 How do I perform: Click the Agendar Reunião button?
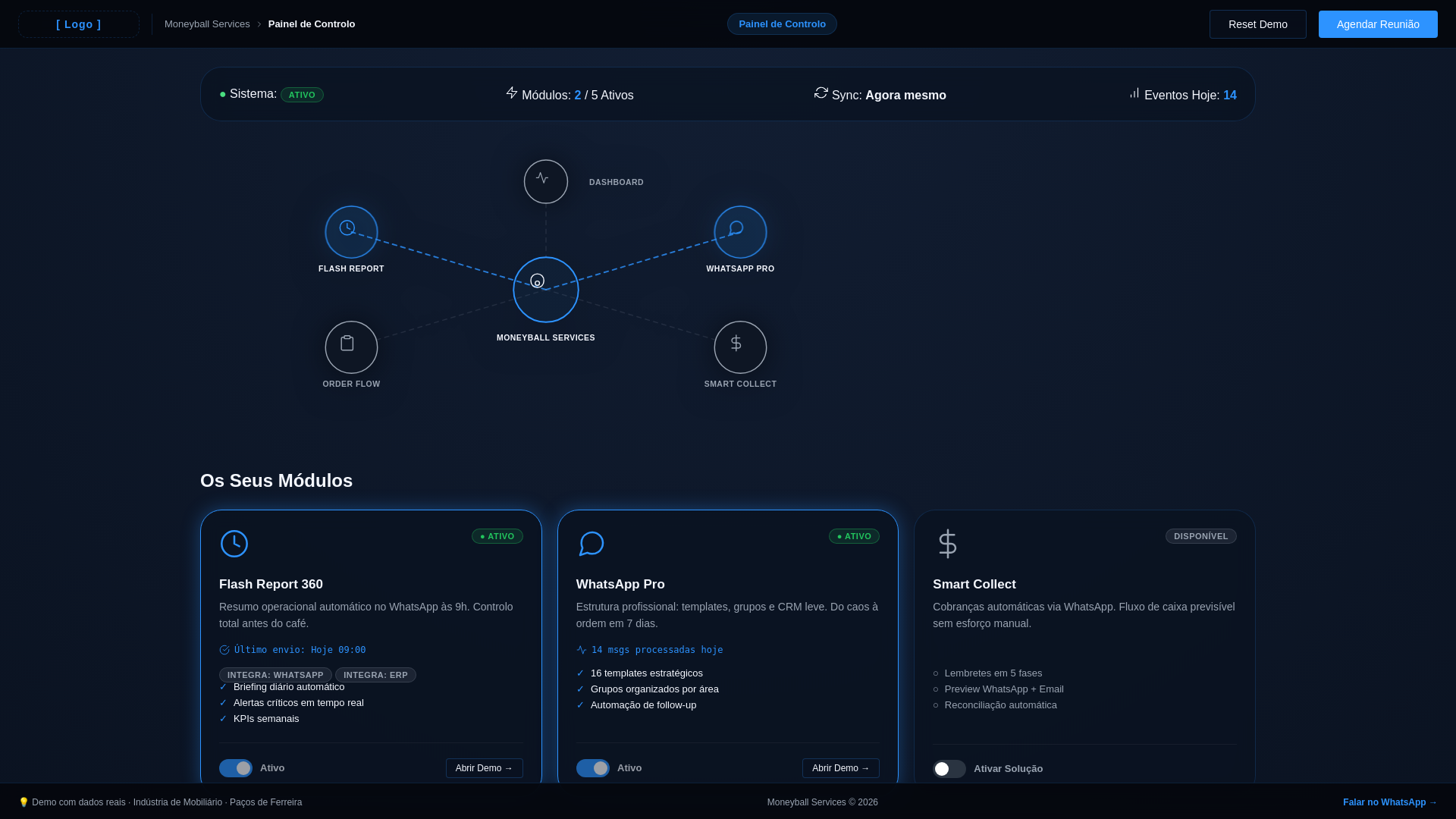pos(1378,24)
